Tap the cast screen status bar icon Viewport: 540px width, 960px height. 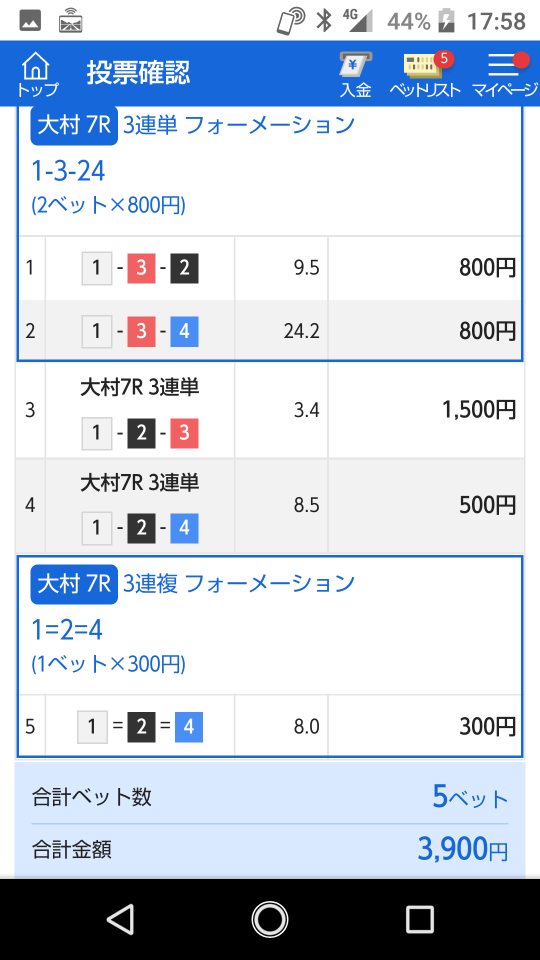70,21
